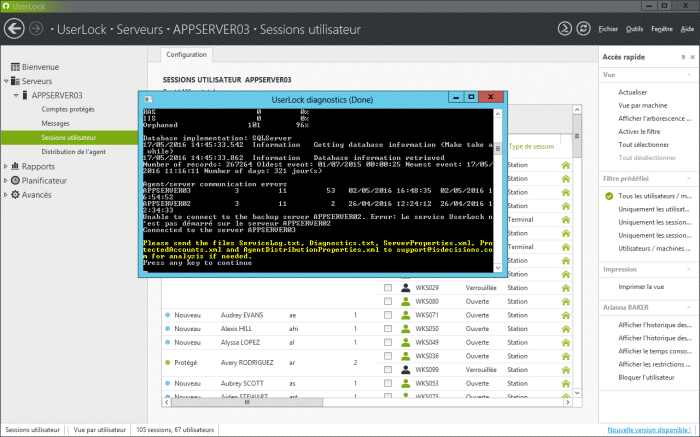Click the home icon in WKS036 row
The height and width of the screenshot is (437, 700).
(x=566, y=356)
